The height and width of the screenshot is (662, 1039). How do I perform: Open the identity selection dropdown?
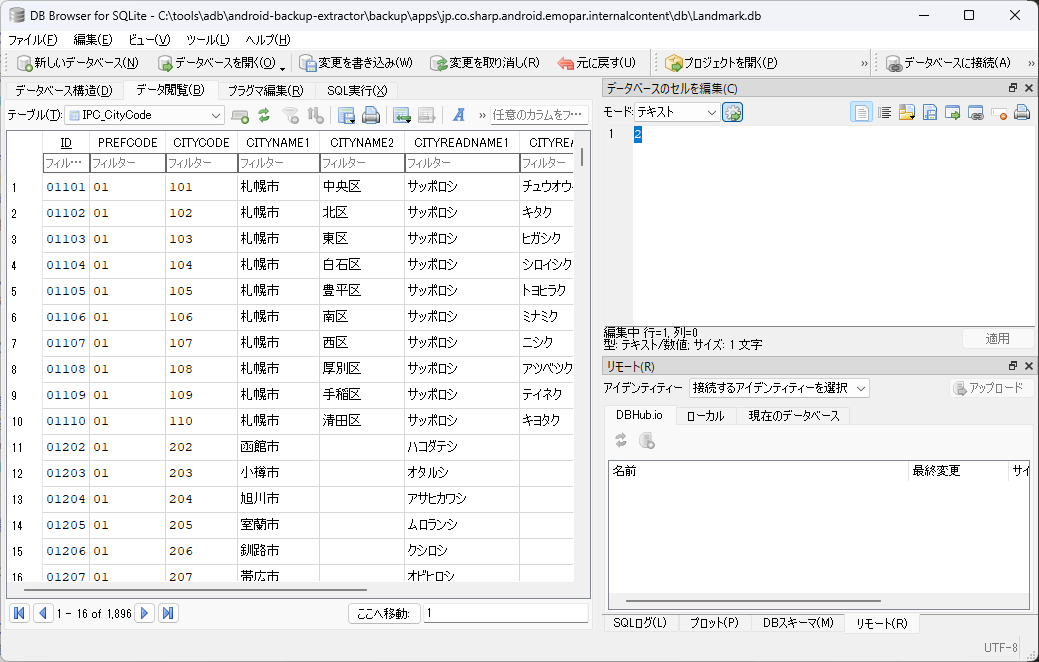click(779, 388)
